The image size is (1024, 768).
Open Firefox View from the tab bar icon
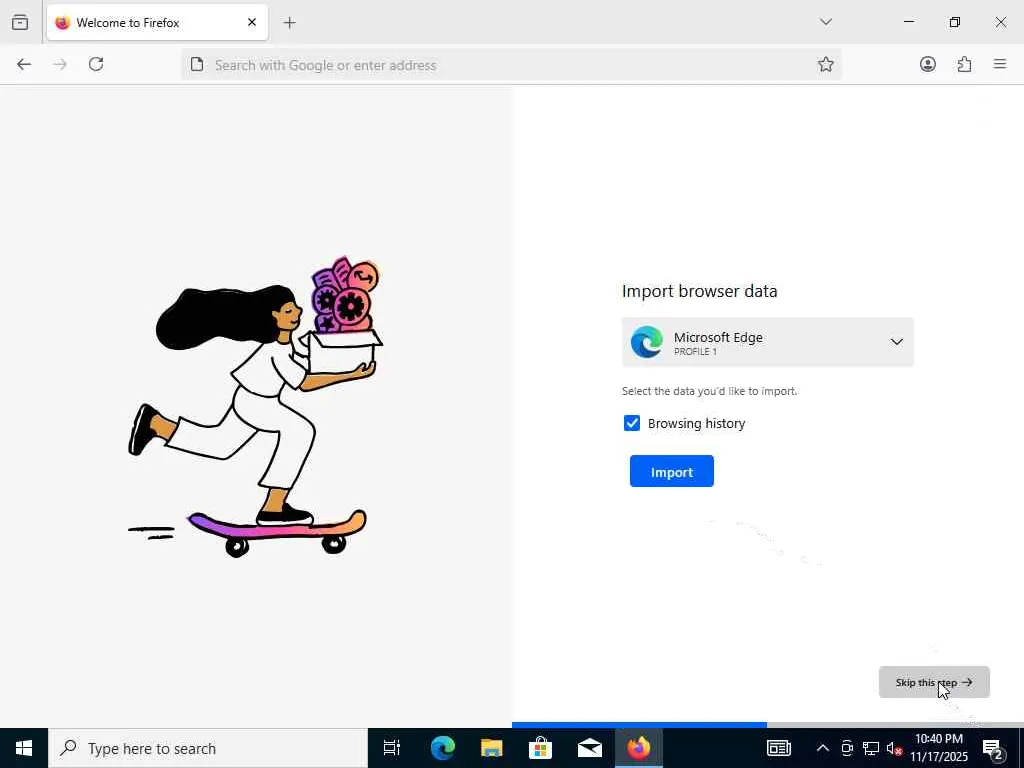pos(20,22)
